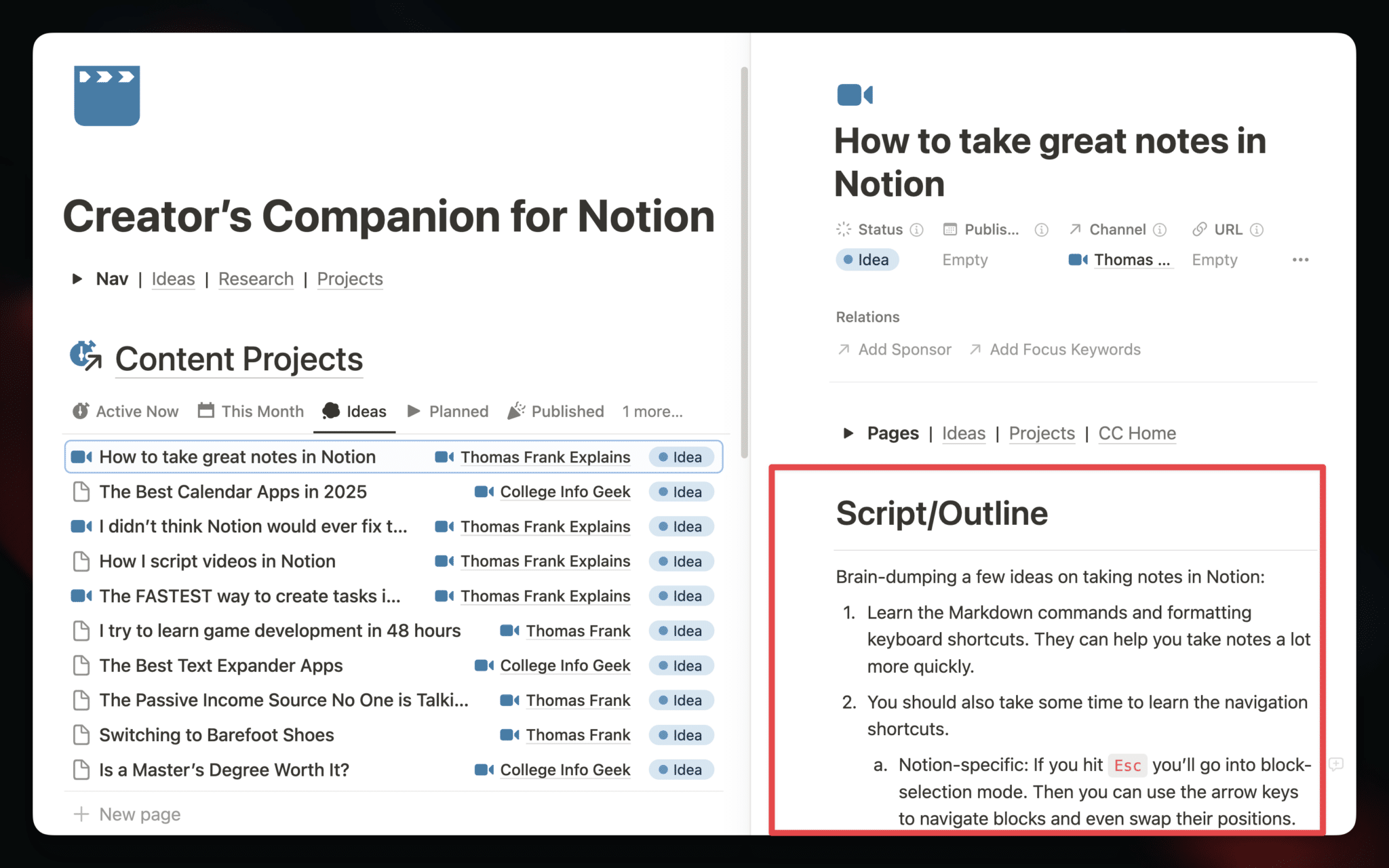Expand the Nav toggle triangle
1389x868 pixels.
click(x=77, y=279)
